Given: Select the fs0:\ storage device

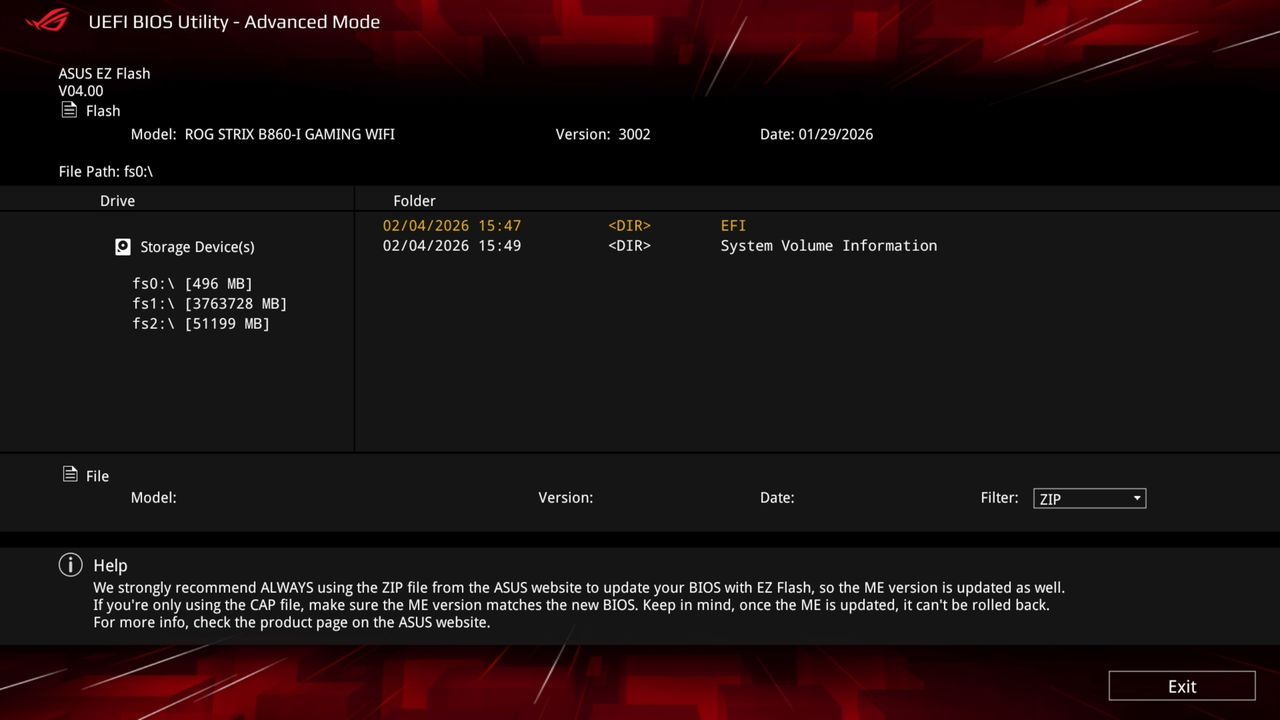Looking at the screenshot, I should pyautogui.click(x=191, y=283).
